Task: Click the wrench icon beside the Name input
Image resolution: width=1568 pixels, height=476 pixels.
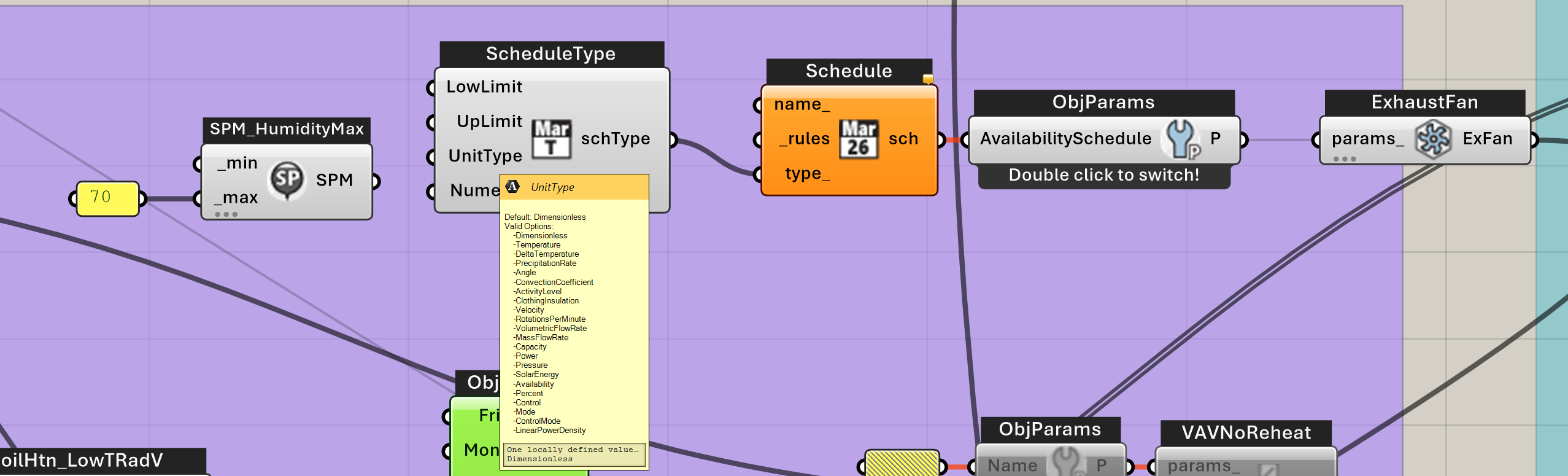Action: click(1067, 463)
